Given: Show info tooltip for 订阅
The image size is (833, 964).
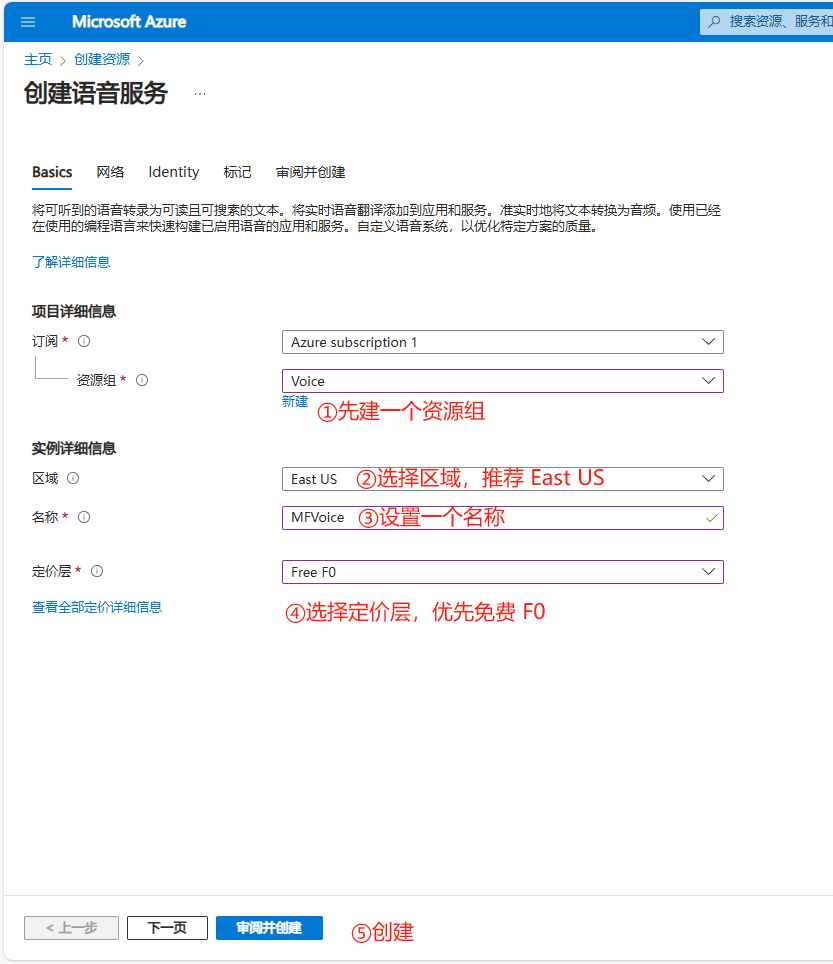Looking at the screenshot, I should point(84,341).
